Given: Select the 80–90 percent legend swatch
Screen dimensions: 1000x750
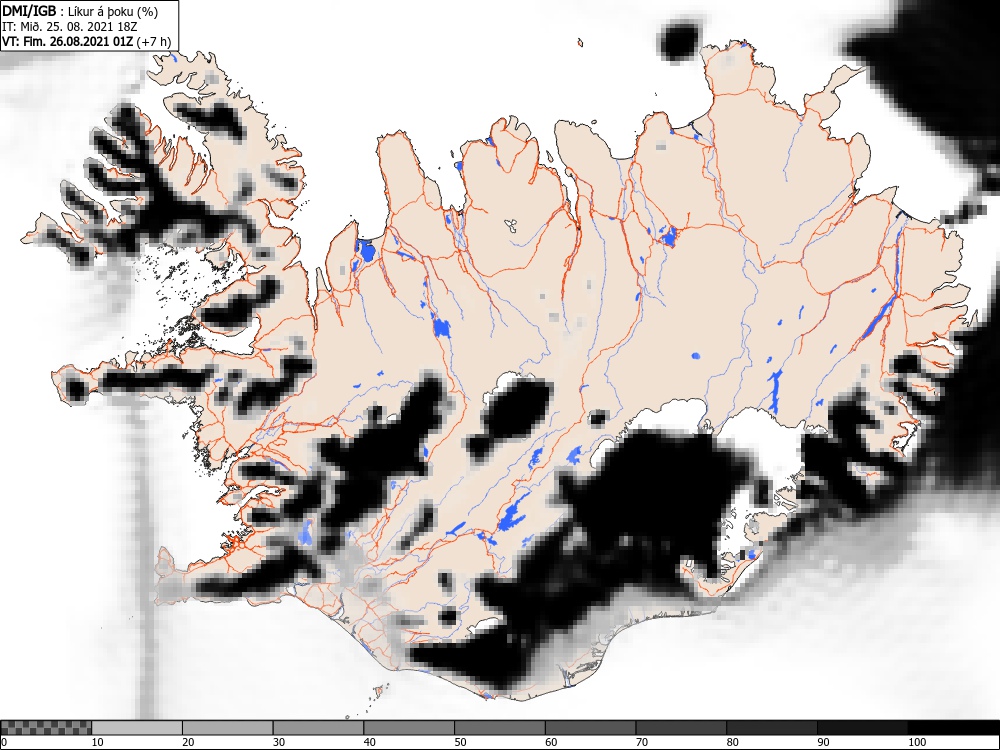Looking at the screenshot, I should click(772, 728).
